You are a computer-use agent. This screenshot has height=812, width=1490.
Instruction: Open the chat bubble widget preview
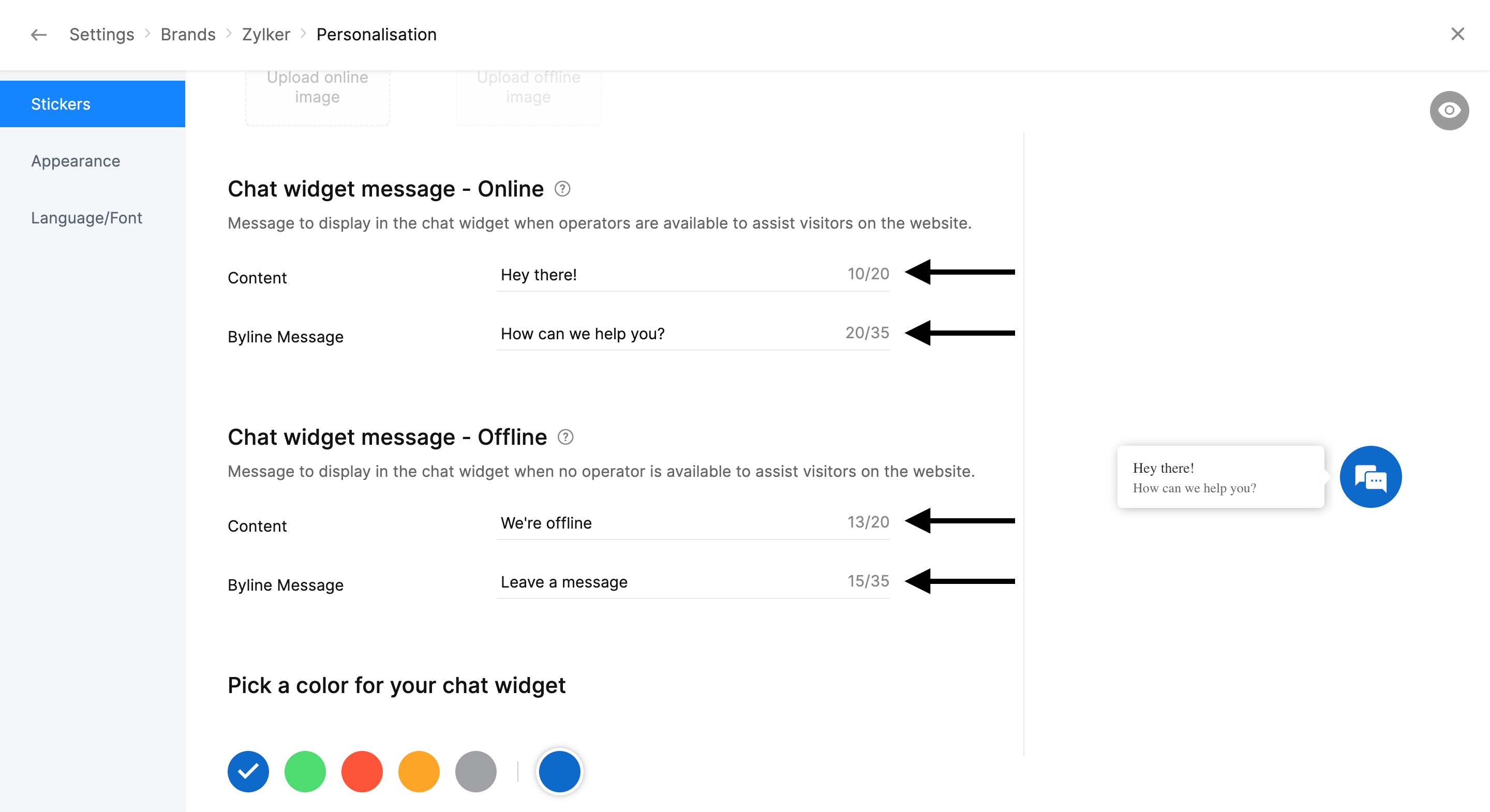[x=1370, y=477]
